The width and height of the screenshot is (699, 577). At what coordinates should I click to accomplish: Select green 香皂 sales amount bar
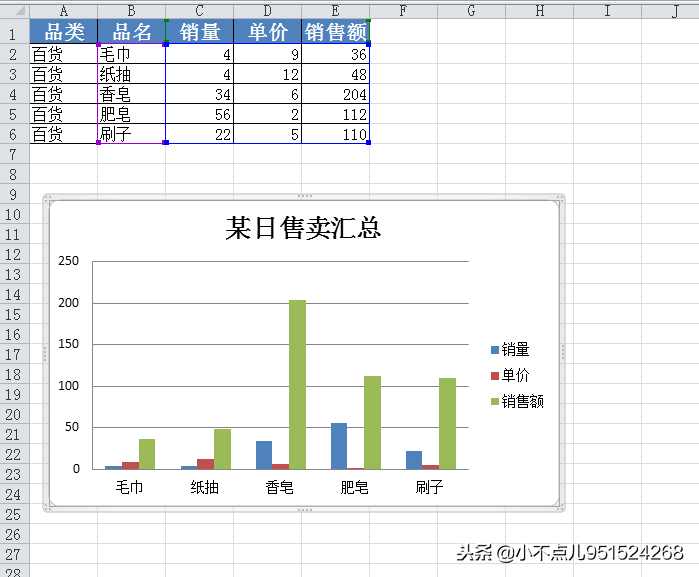[x=297, y=384]
